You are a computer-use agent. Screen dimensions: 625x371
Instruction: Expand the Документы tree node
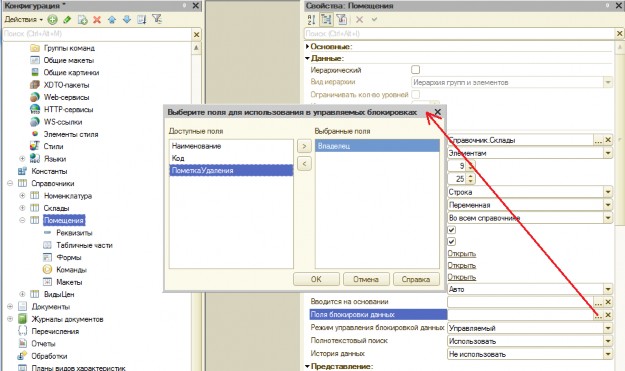coord(10,306)
